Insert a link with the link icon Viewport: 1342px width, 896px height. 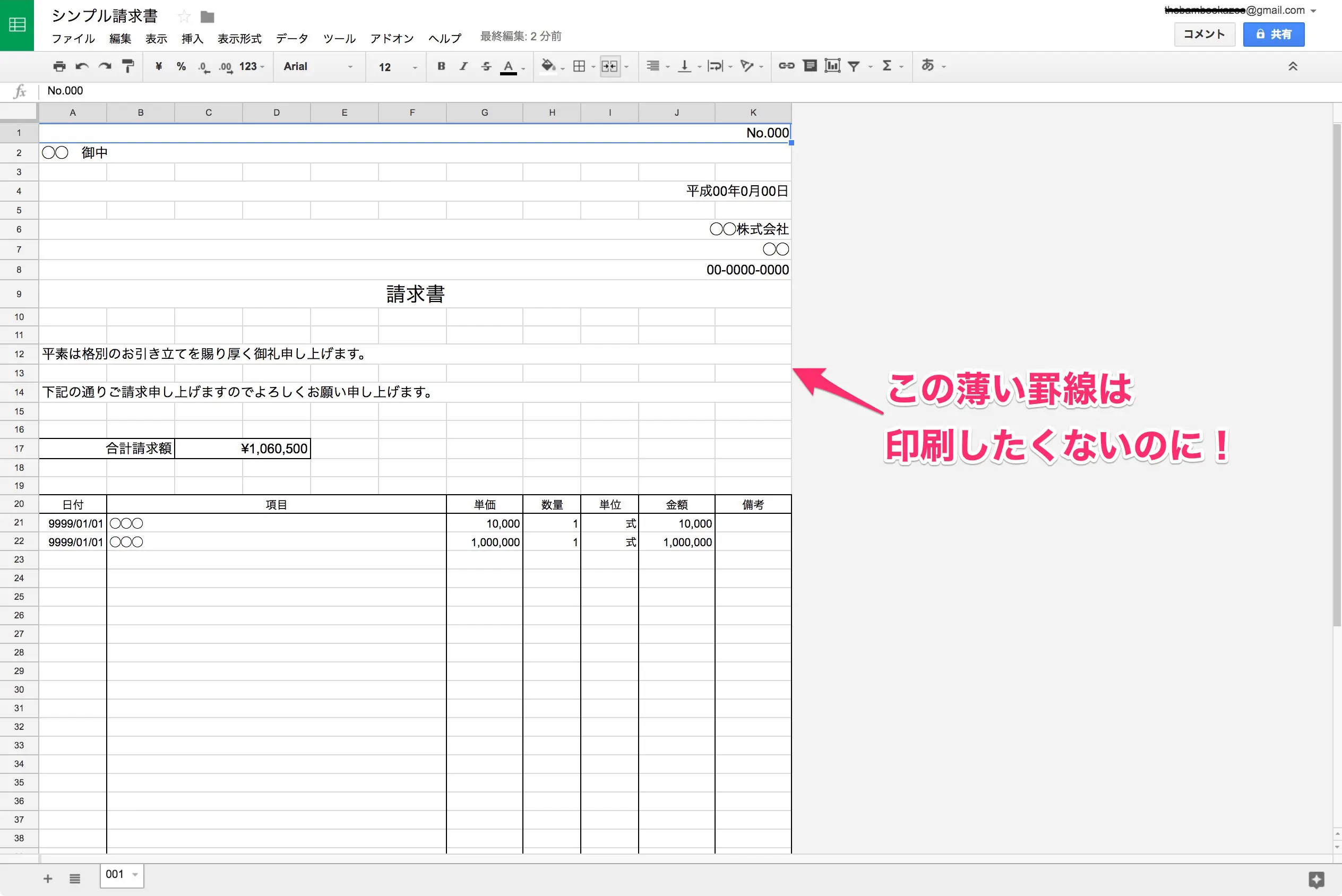787,66
